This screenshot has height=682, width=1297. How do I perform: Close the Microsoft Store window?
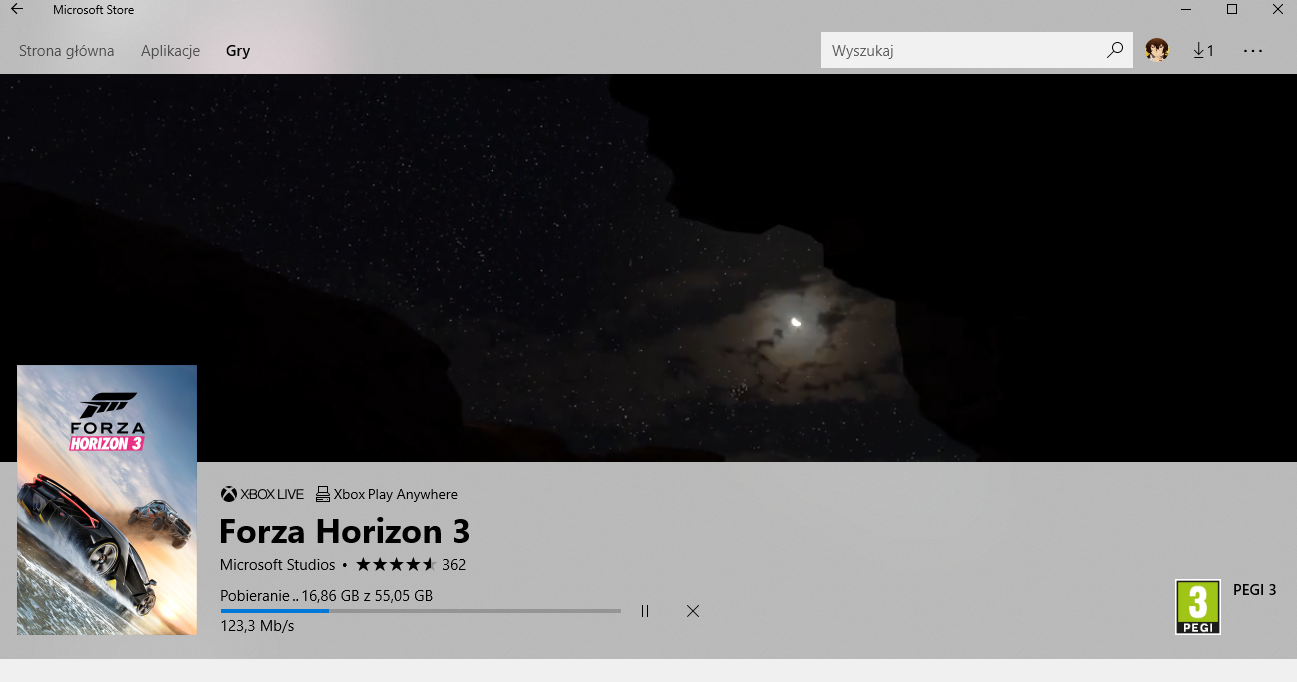click(1277, 10)
